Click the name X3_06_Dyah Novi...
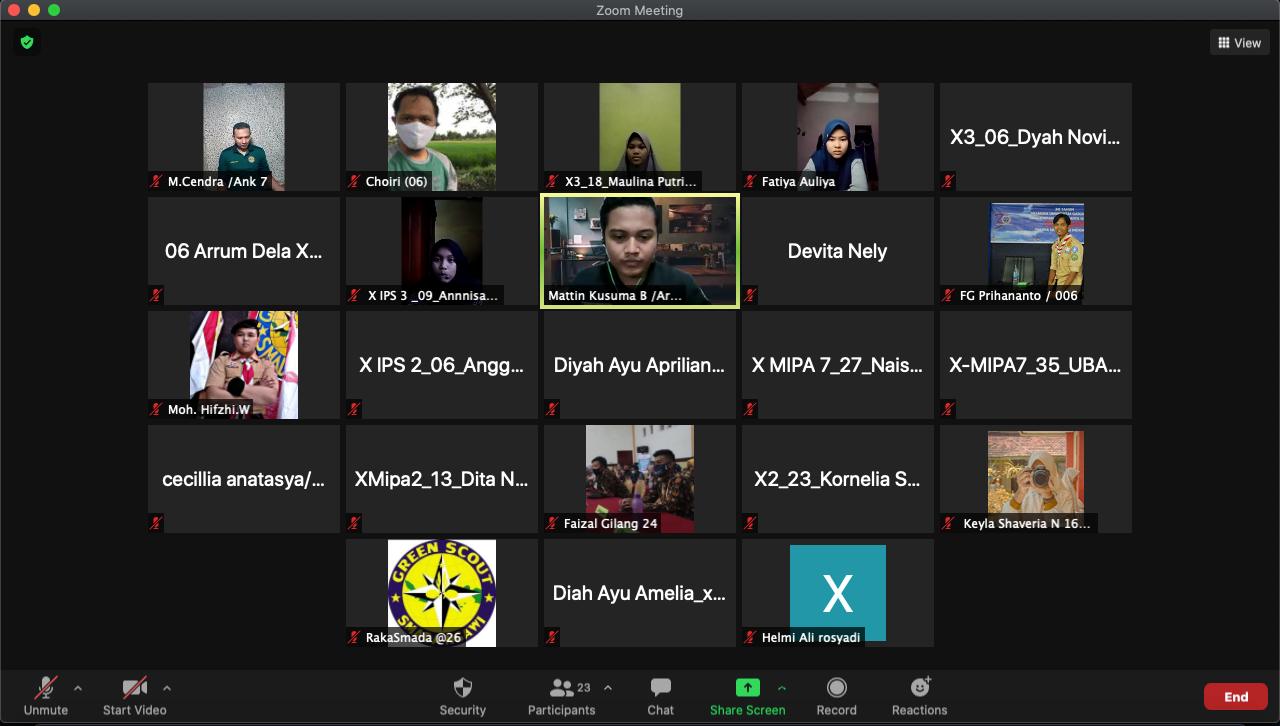This screenshot has width=1280, height=726. (1036, 137)
